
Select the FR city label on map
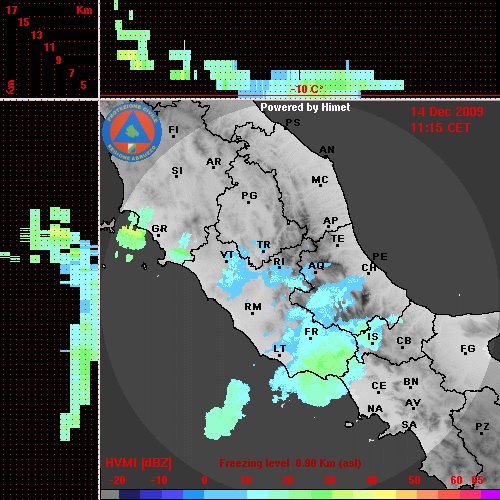(x=311, y=332)
